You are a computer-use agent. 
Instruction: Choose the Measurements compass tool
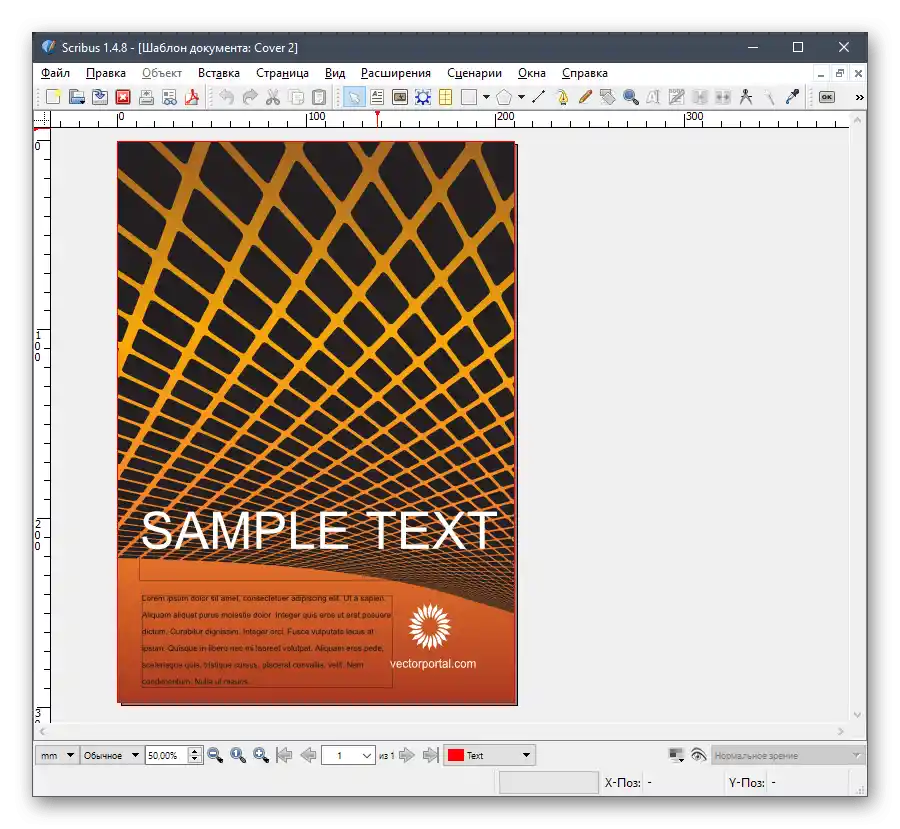(x=745, y=97)
